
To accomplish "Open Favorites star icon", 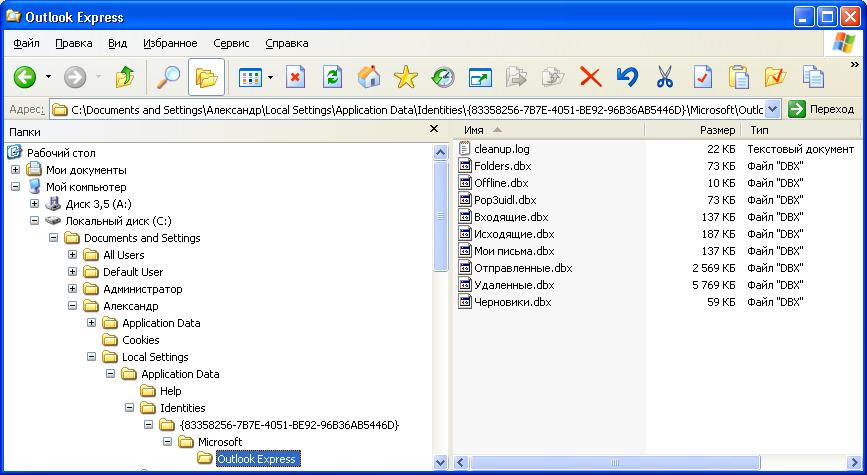I will tap(406, 77).
